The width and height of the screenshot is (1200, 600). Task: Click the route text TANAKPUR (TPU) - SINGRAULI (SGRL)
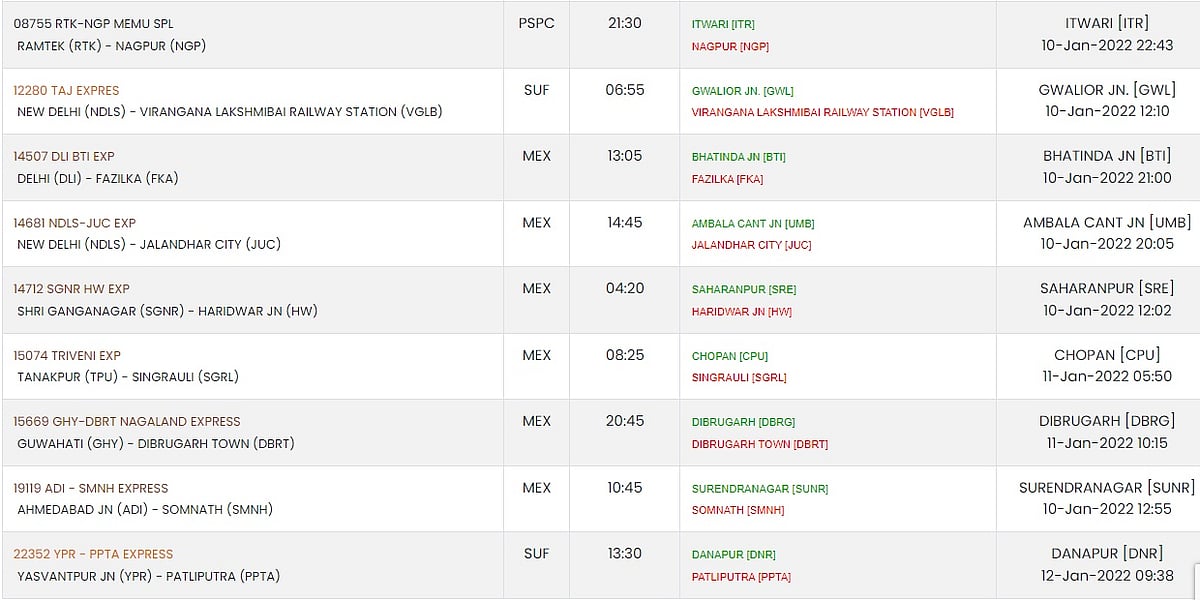click(128, 377)
